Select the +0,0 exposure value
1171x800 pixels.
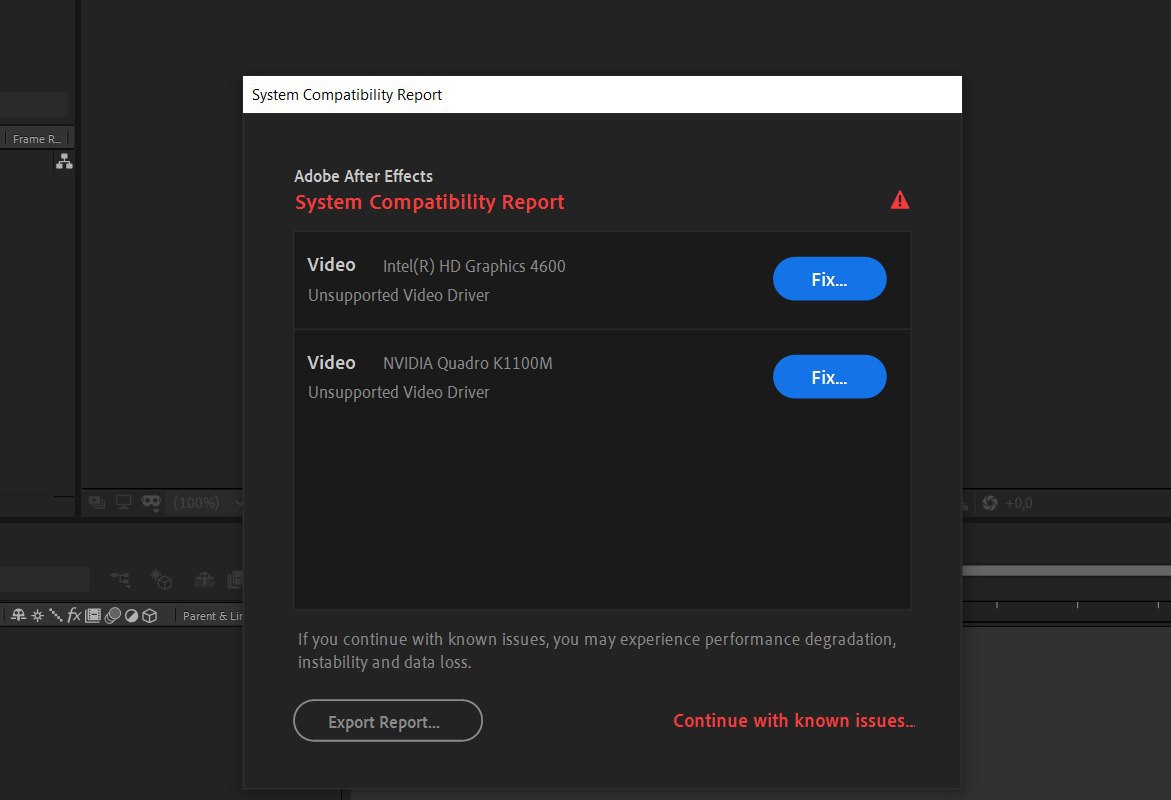(x=1019, y=503)
